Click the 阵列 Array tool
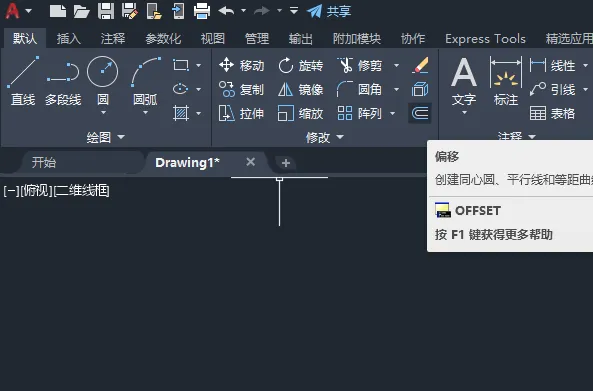This screenshot has width=593, height=391. pyautogui.click(x=359, y=113)
